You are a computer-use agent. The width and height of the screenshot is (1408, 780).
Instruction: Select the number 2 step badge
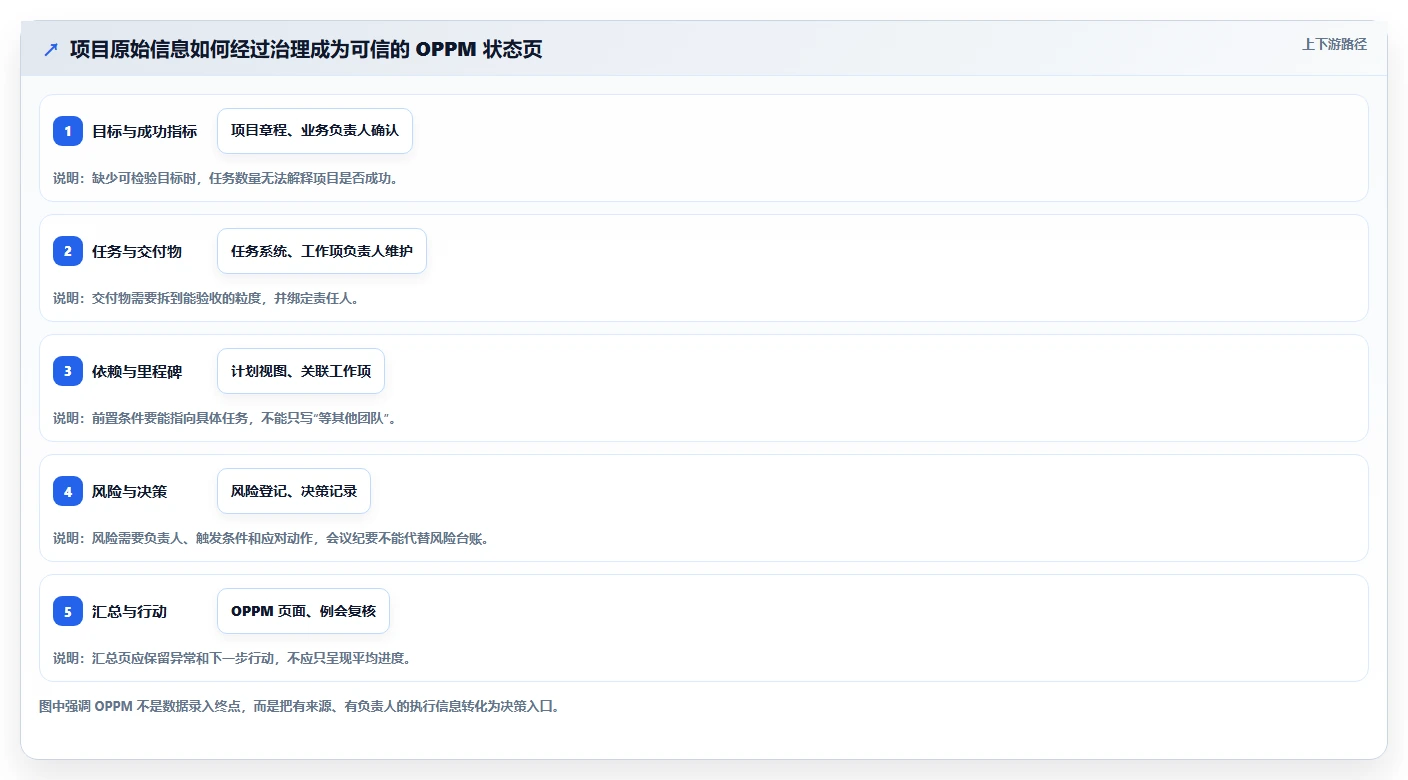68,251
